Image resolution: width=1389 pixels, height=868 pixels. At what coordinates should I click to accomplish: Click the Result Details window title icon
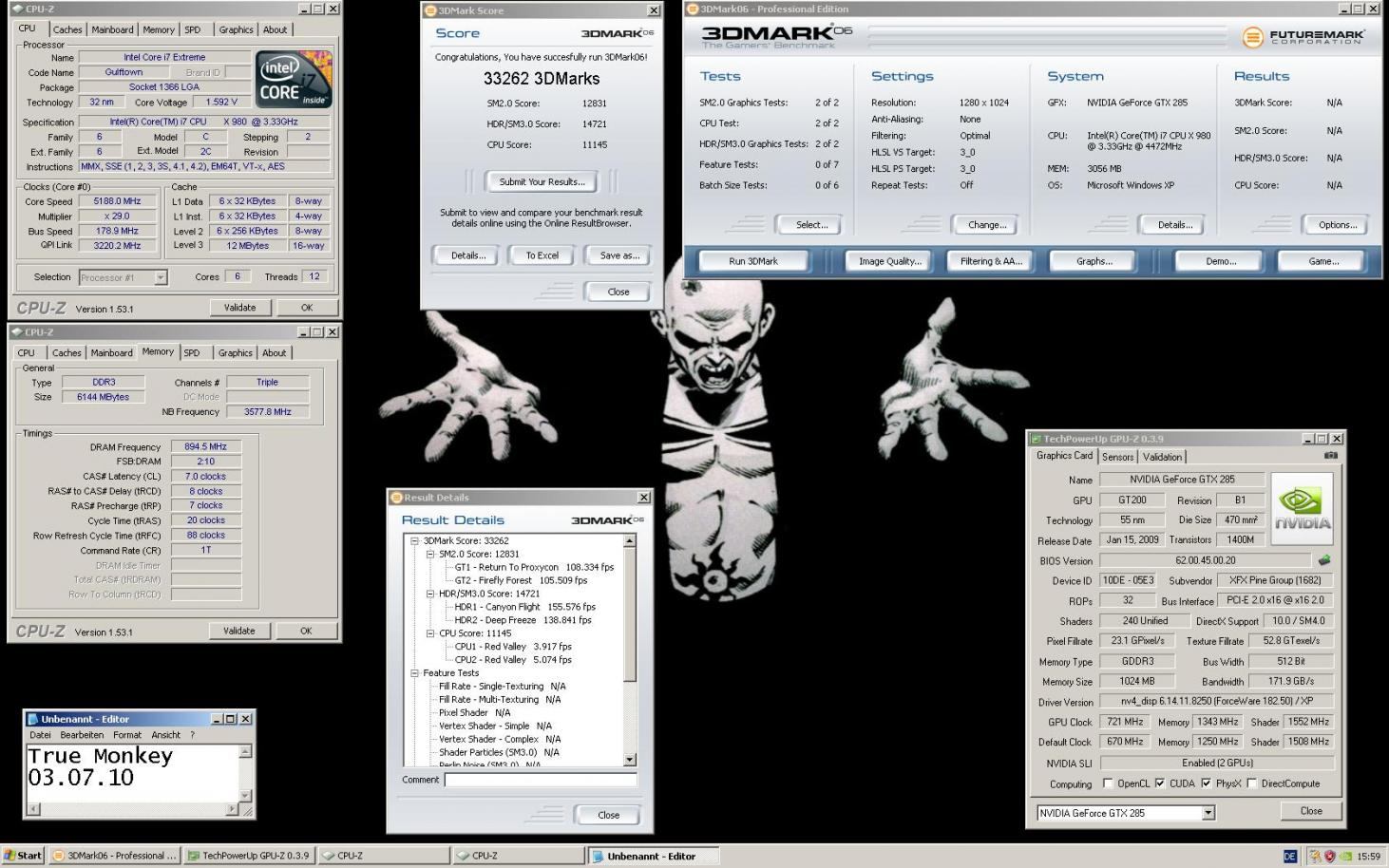click(396, 498)
